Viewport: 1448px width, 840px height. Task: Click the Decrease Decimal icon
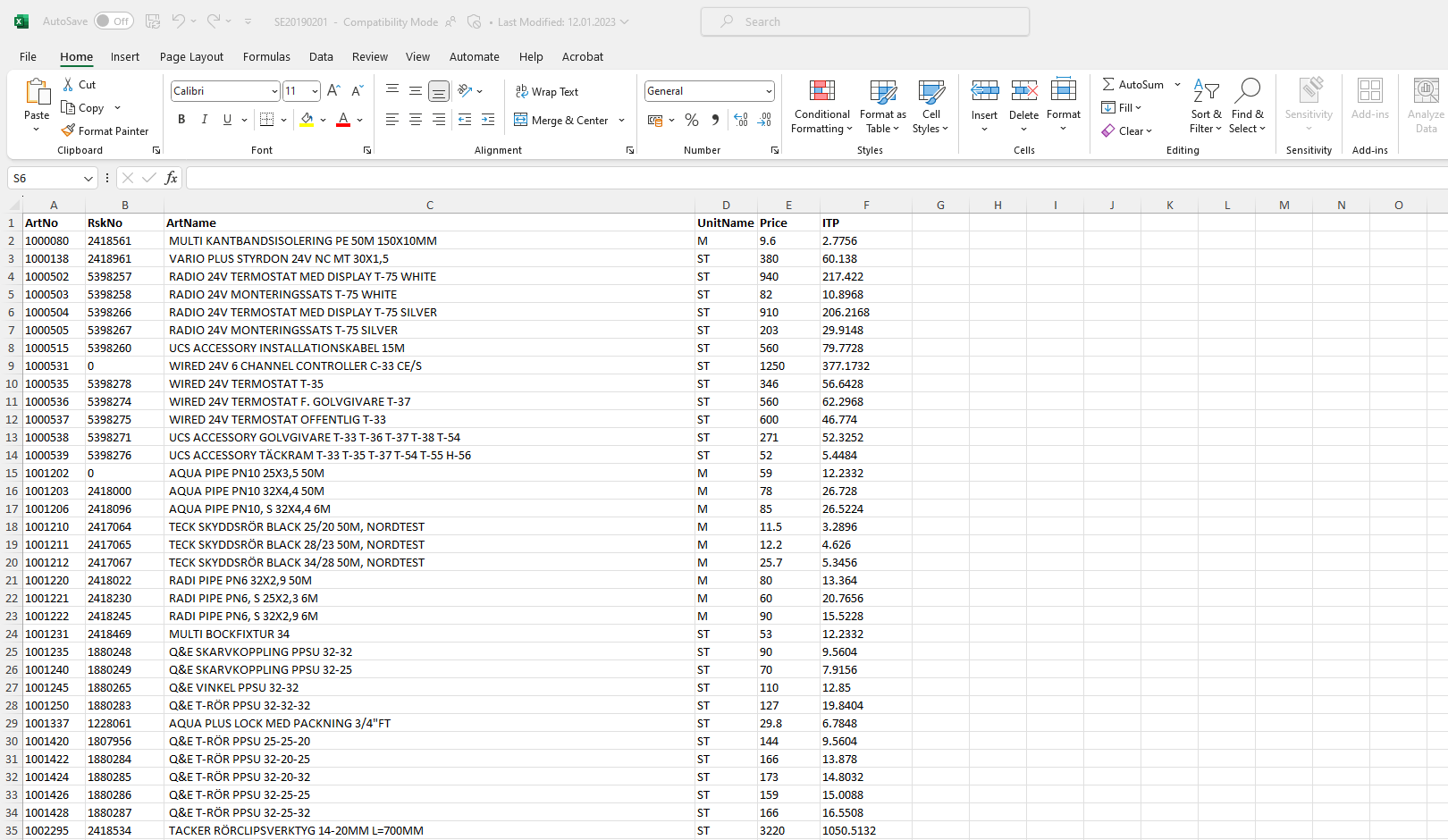pos(764,119)
